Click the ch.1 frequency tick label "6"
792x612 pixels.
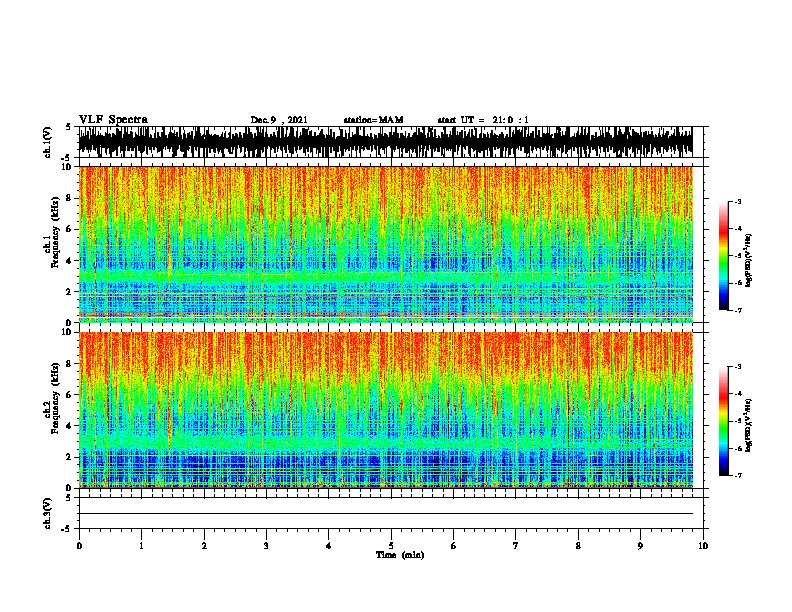tap(70, 230)
